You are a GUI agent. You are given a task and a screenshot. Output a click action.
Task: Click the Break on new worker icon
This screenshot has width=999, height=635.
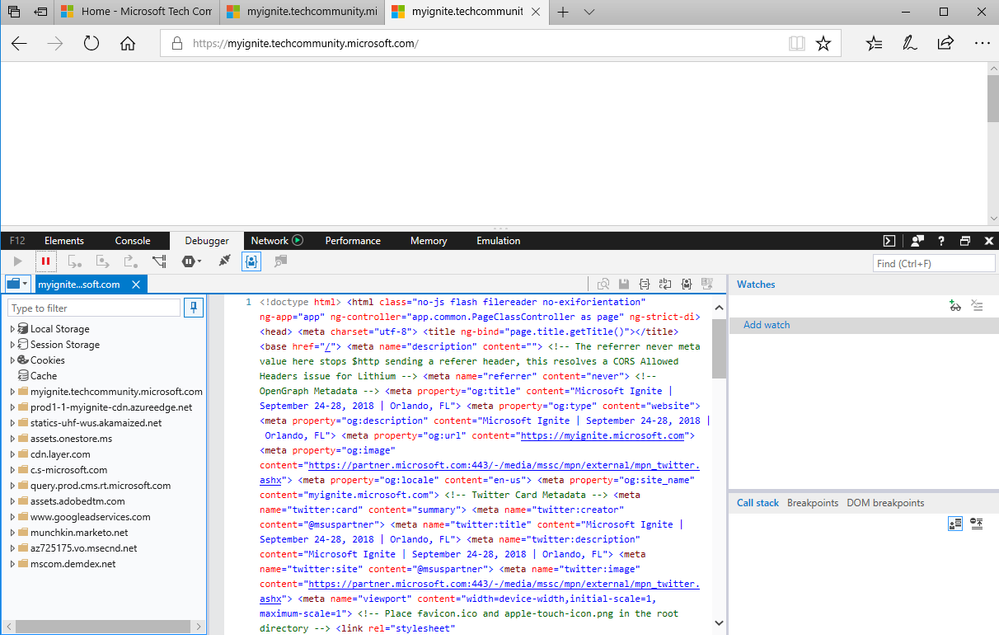point(159,261)
